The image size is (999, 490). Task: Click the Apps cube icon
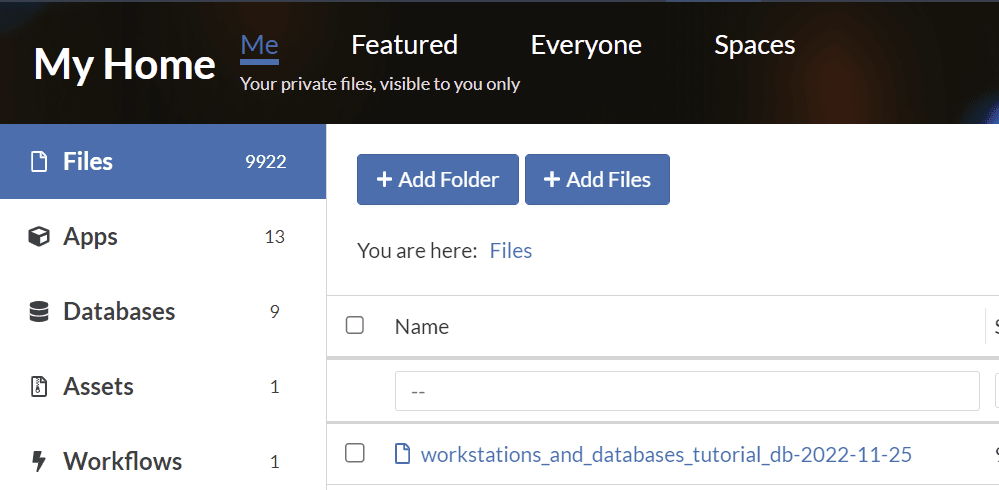tap(39, 237)
